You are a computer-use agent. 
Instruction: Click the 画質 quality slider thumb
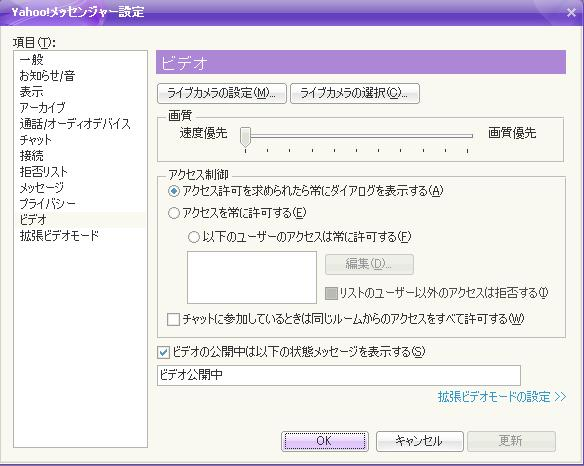coord(245,137)
